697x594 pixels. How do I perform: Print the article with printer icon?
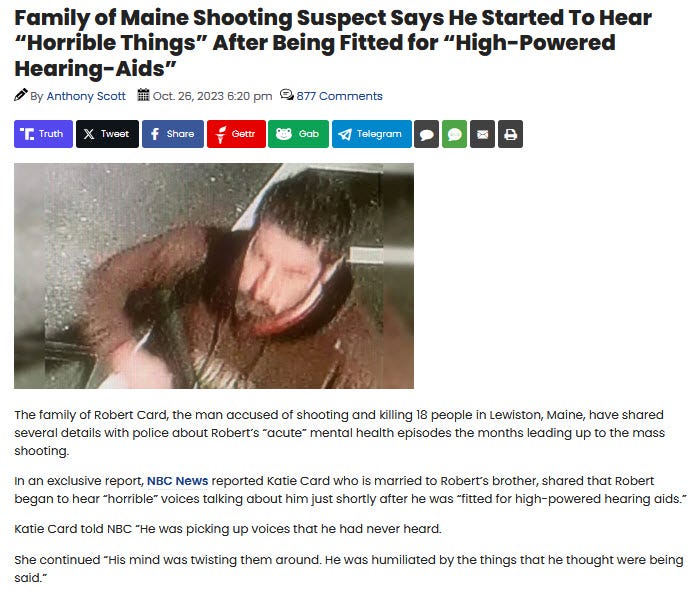[510, 134]
